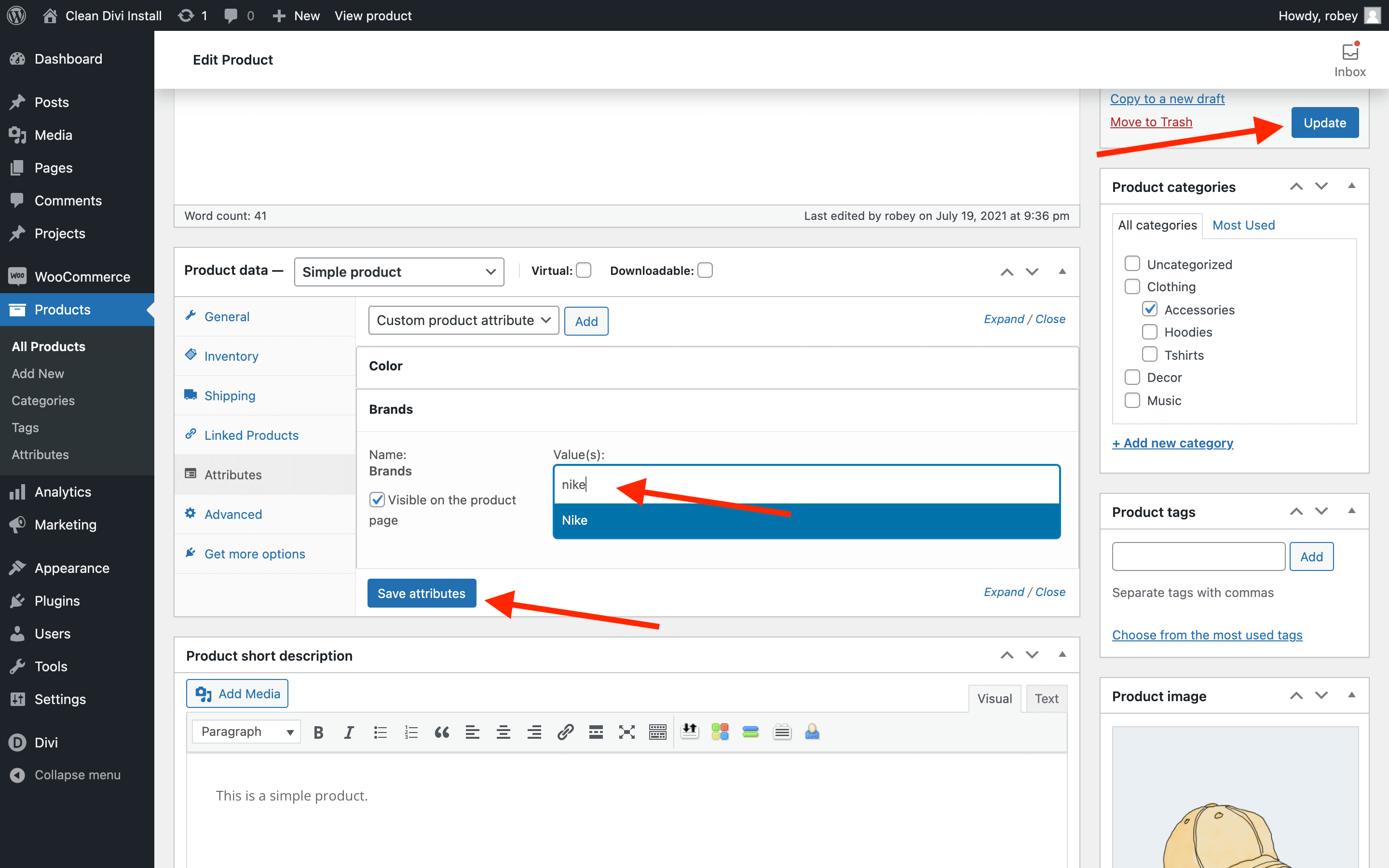This screenshot has width=1389, height=868.
Task: Collapse the Product short description panel
Action: point(1062,654)
